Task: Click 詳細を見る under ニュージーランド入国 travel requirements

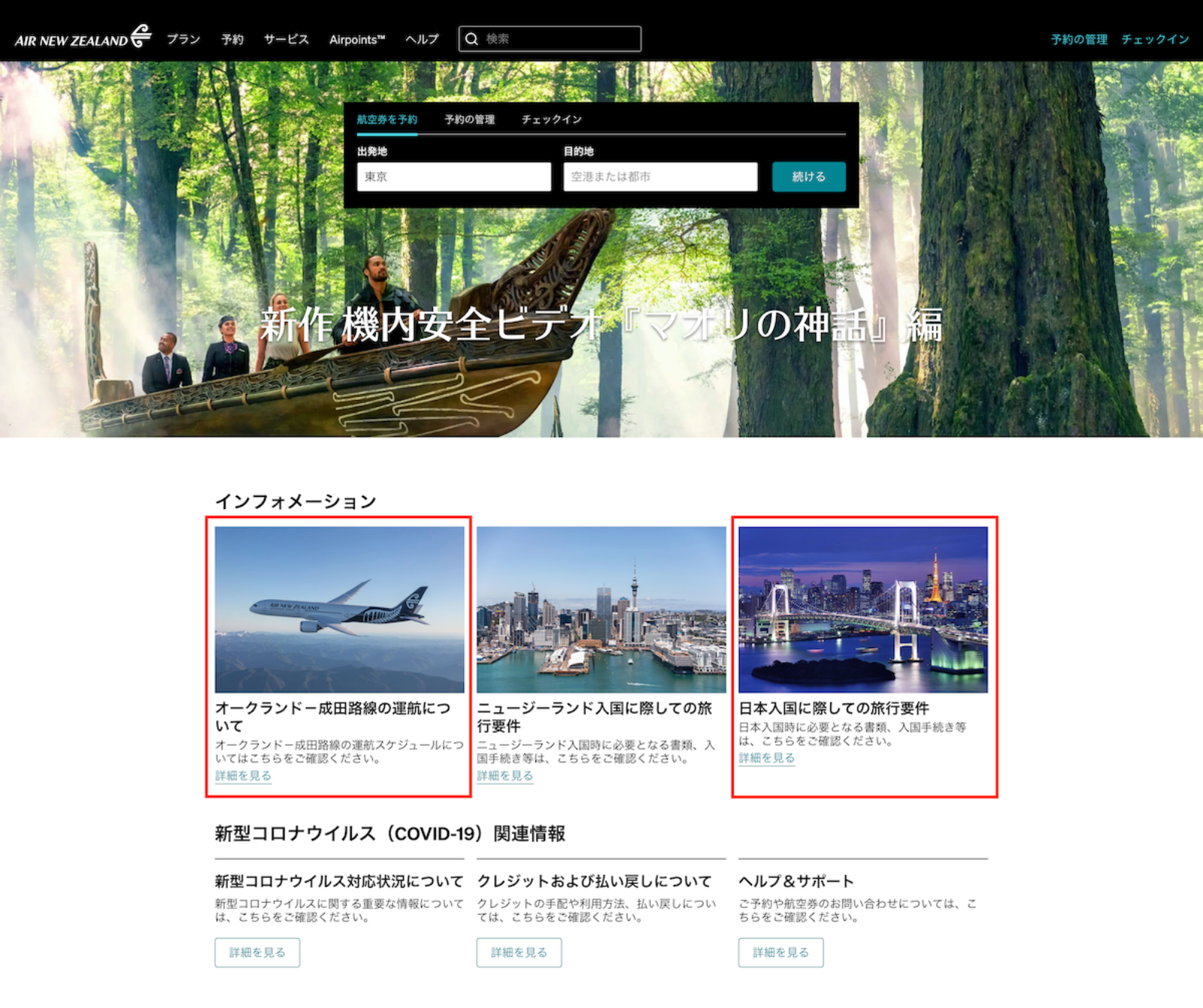Action: [505, 776]
